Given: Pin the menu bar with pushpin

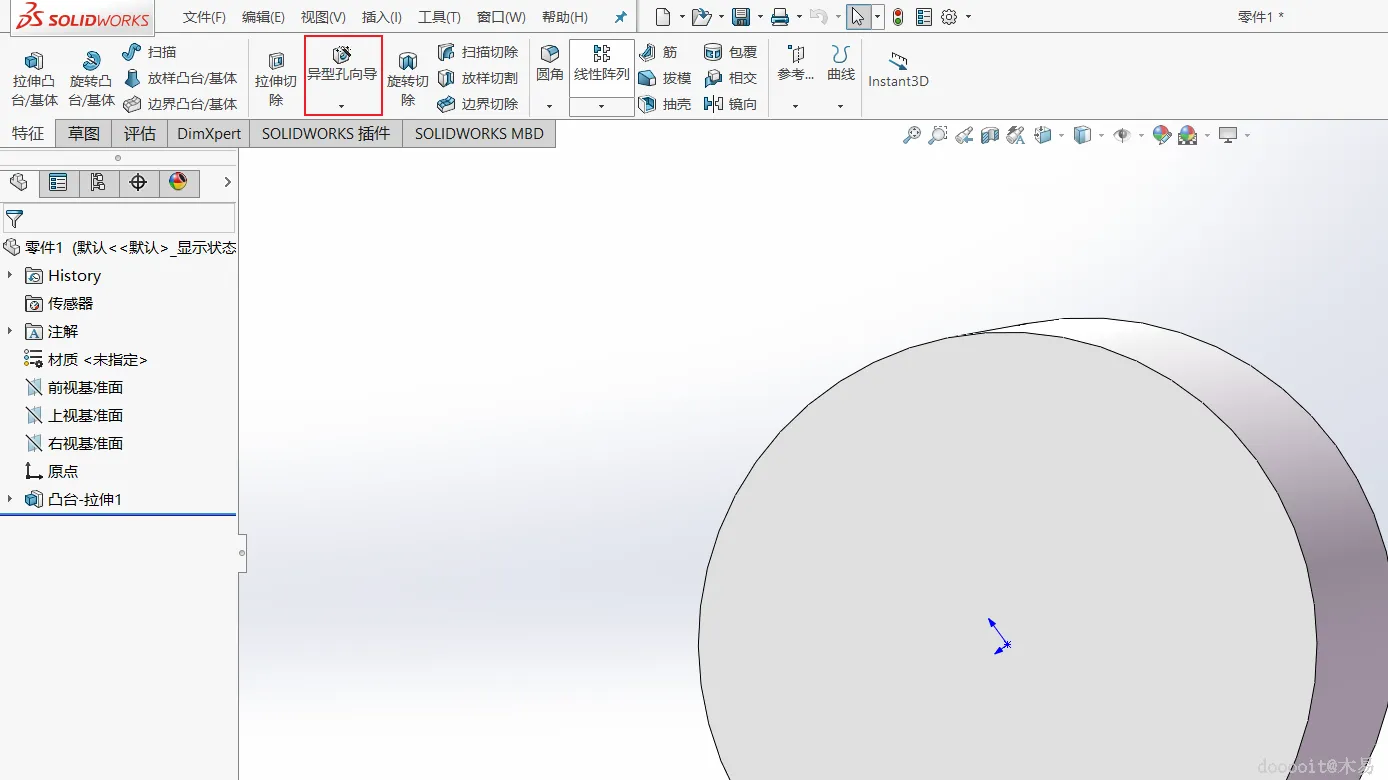Looking at the screenshot, I should pyautogui.click(x=620, y=17).
